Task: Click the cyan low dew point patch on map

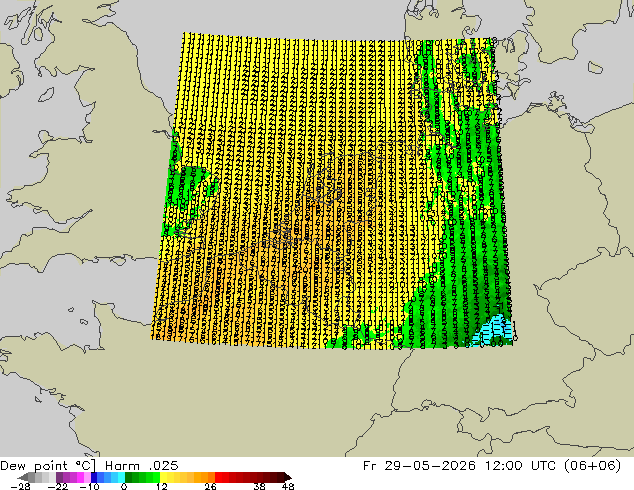Action: pos(494,329)
